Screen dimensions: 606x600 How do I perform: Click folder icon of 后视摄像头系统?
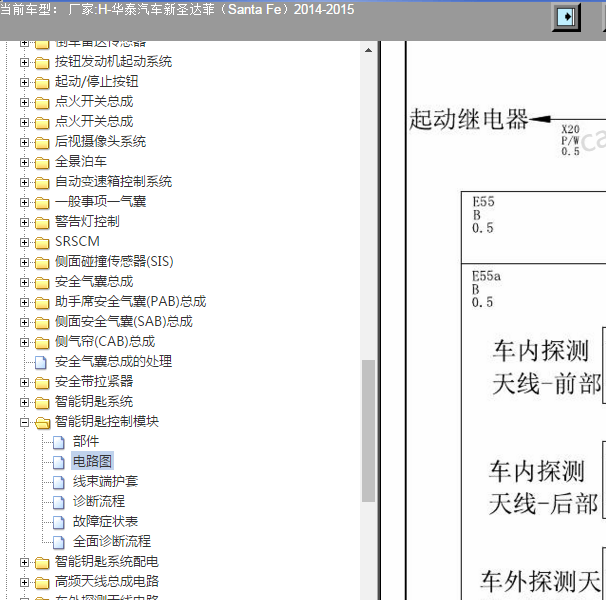pyautogui.click(x=42, y=143)
